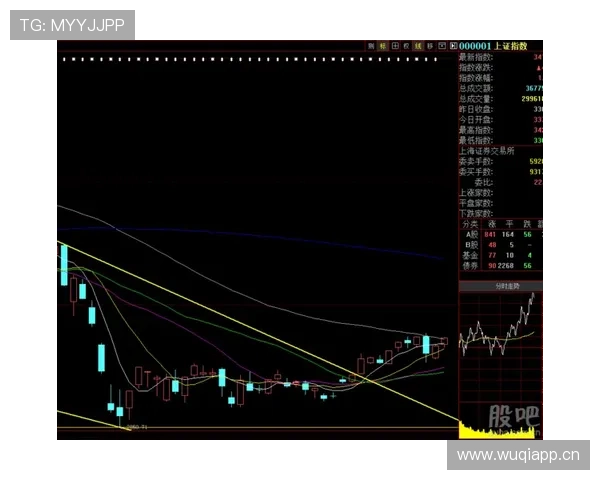Click the 分类 table header

(470, 224)
